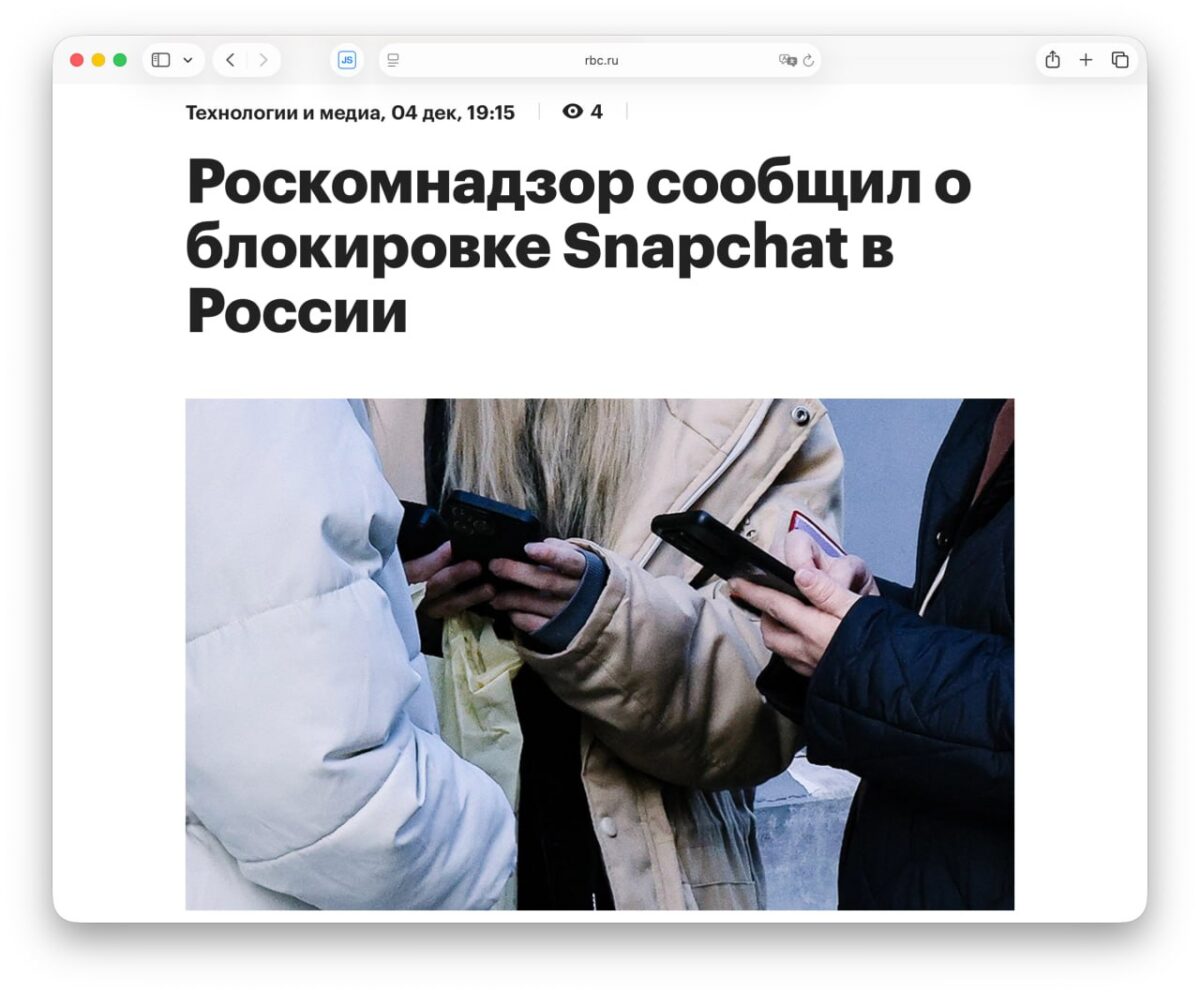
Task: Open the translate page icon
Action: coord(788,60)
